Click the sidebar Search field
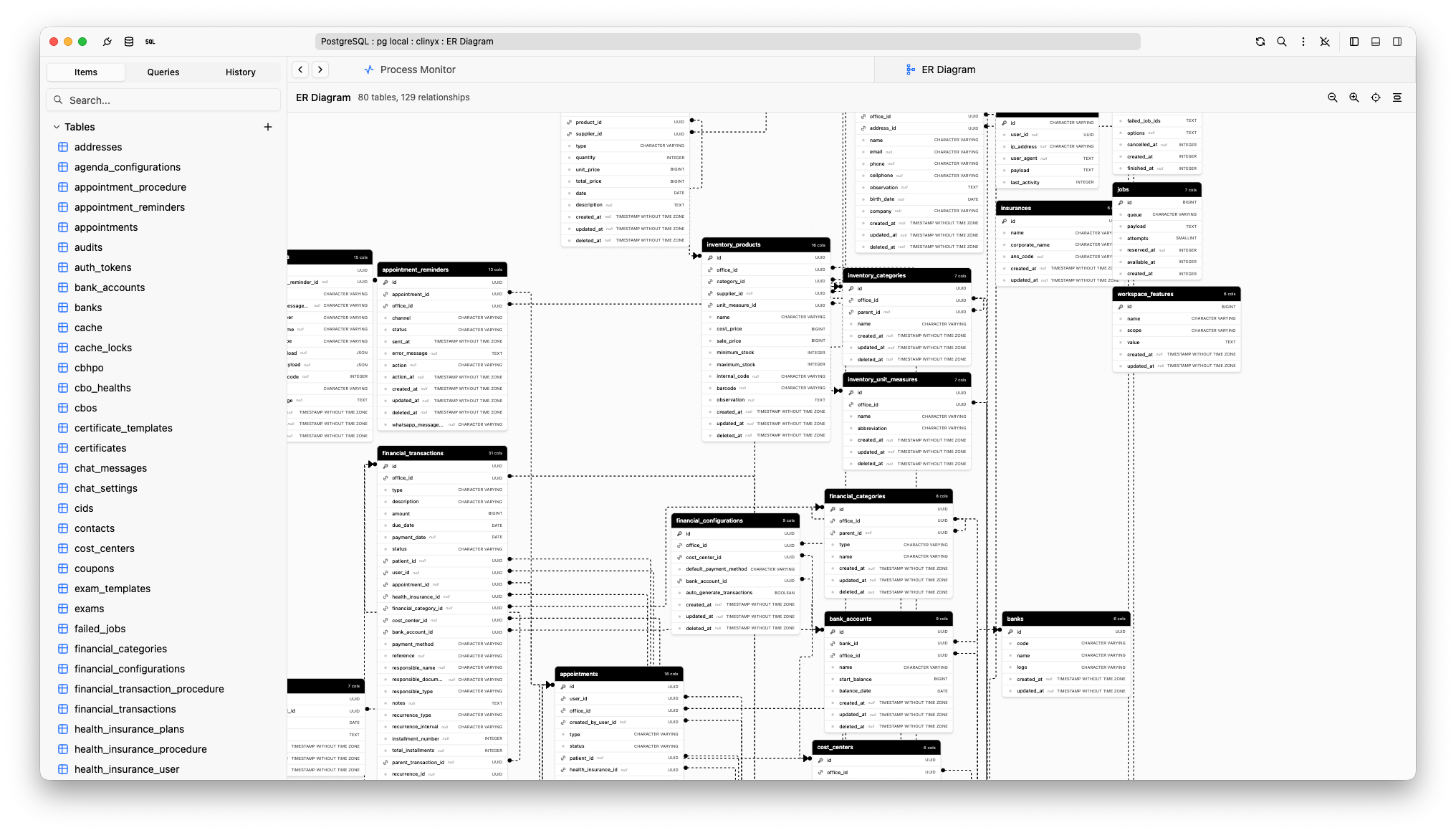Viewport: 1456px width, 833px height. (x=163, y=100)
